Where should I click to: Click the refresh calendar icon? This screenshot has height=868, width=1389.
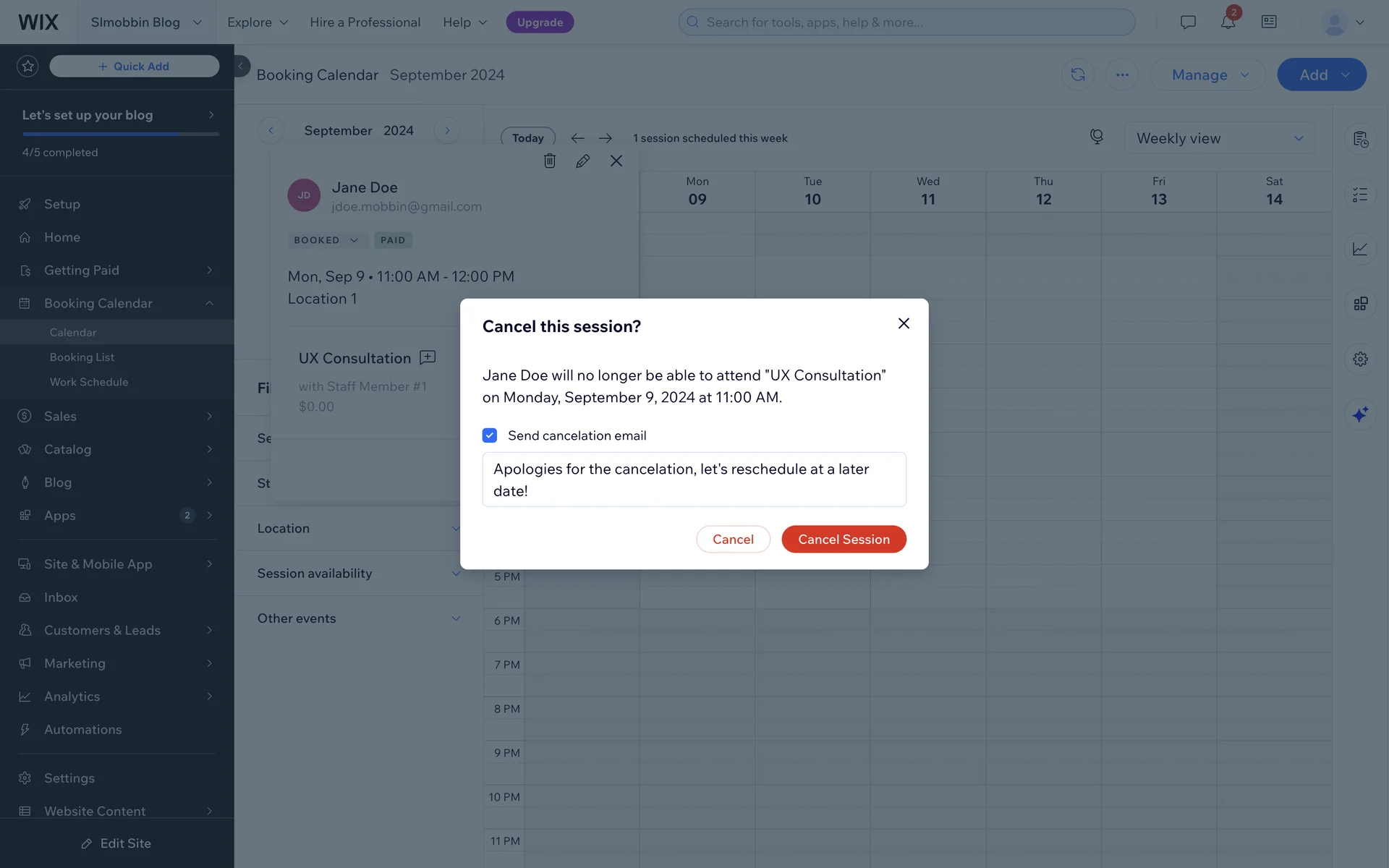pos(1077,75)
